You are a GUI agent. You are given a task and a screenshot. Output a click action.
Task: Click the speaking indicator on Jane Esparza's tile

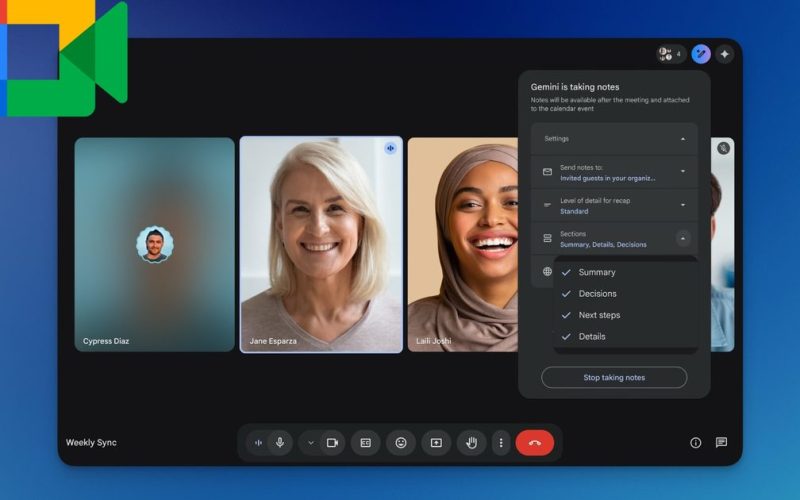click(390, 148)
